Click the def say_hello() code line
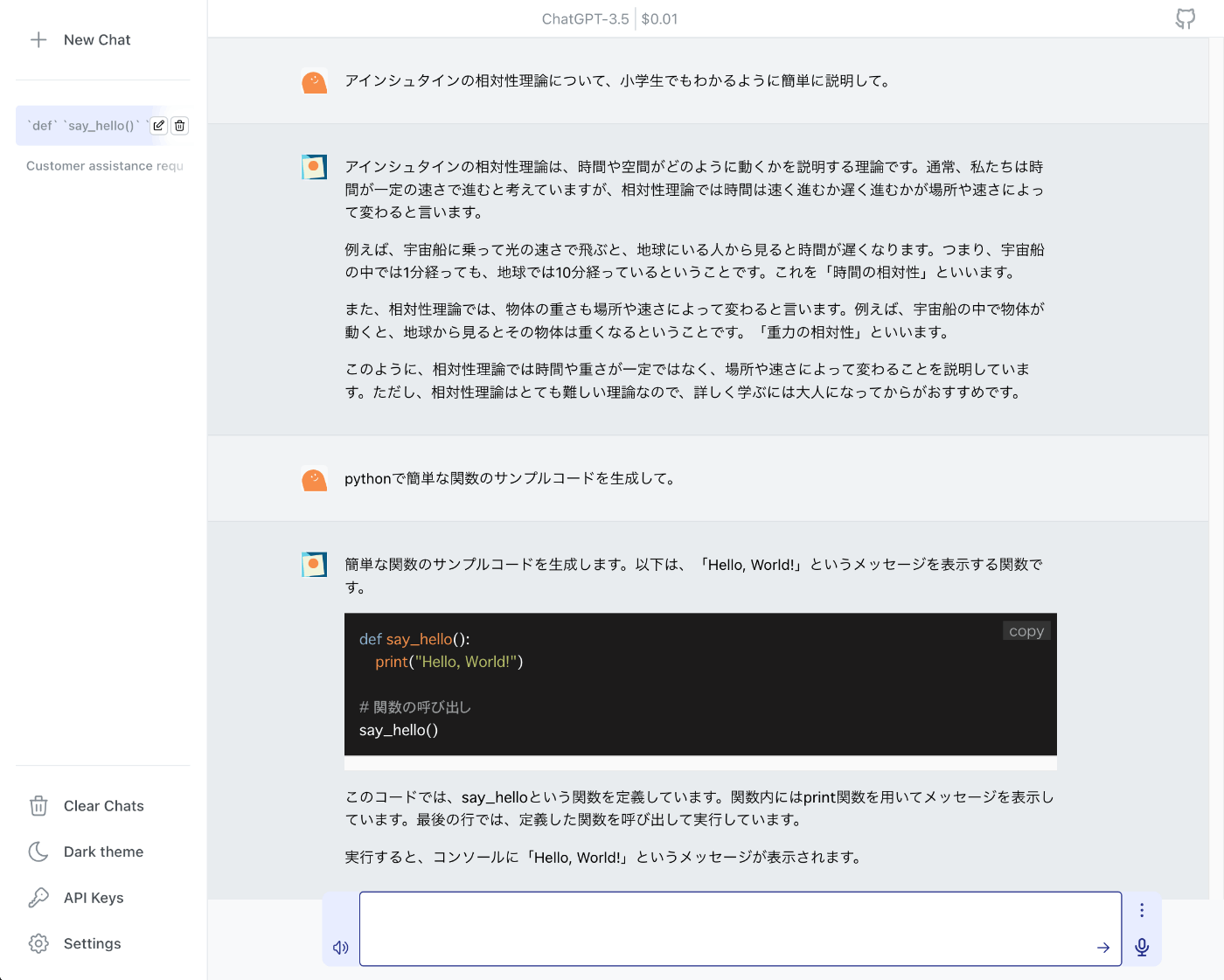 pos(414,639)
